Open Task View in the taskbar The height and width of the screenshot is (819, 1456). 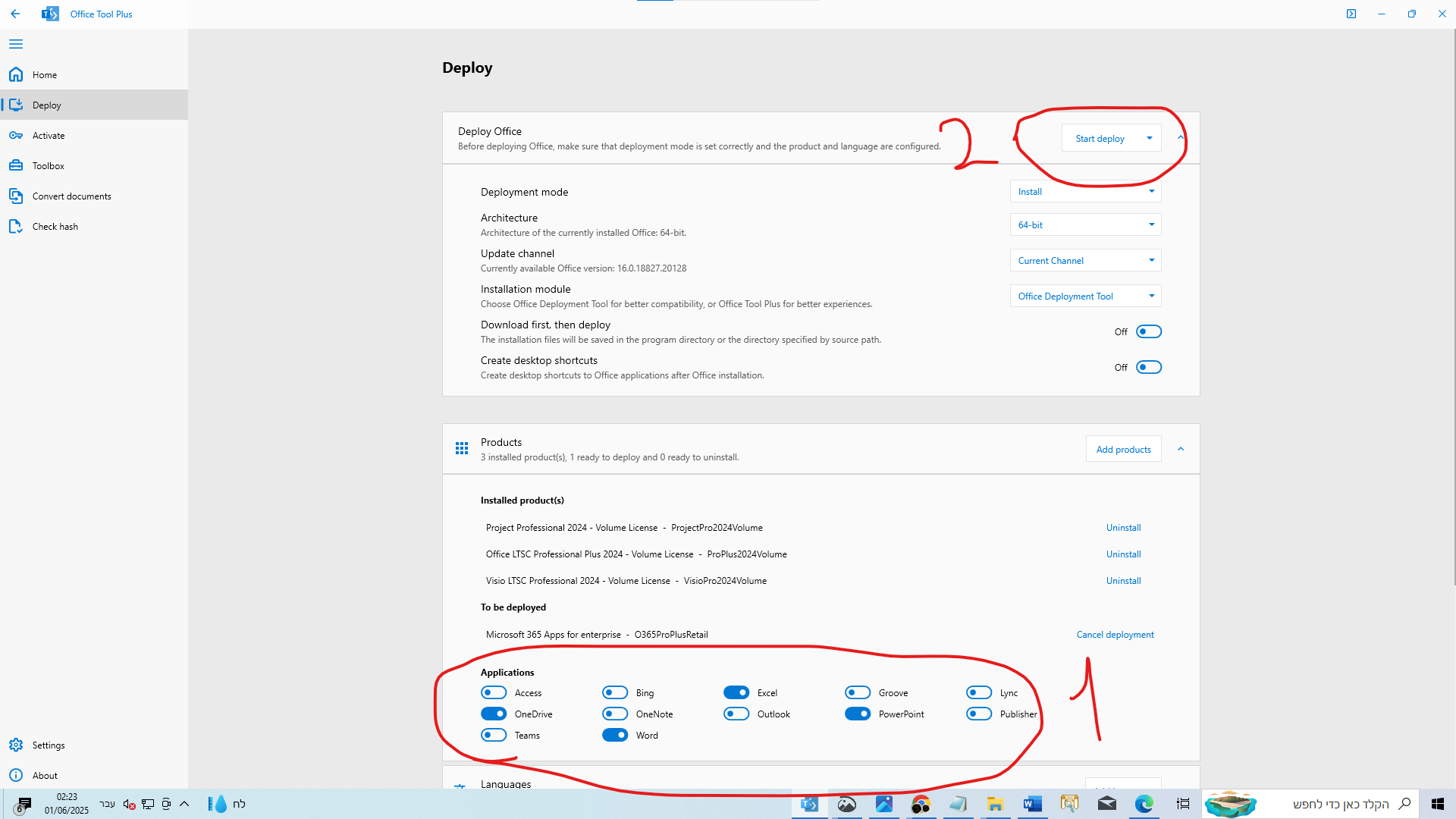pos(1183,804)
